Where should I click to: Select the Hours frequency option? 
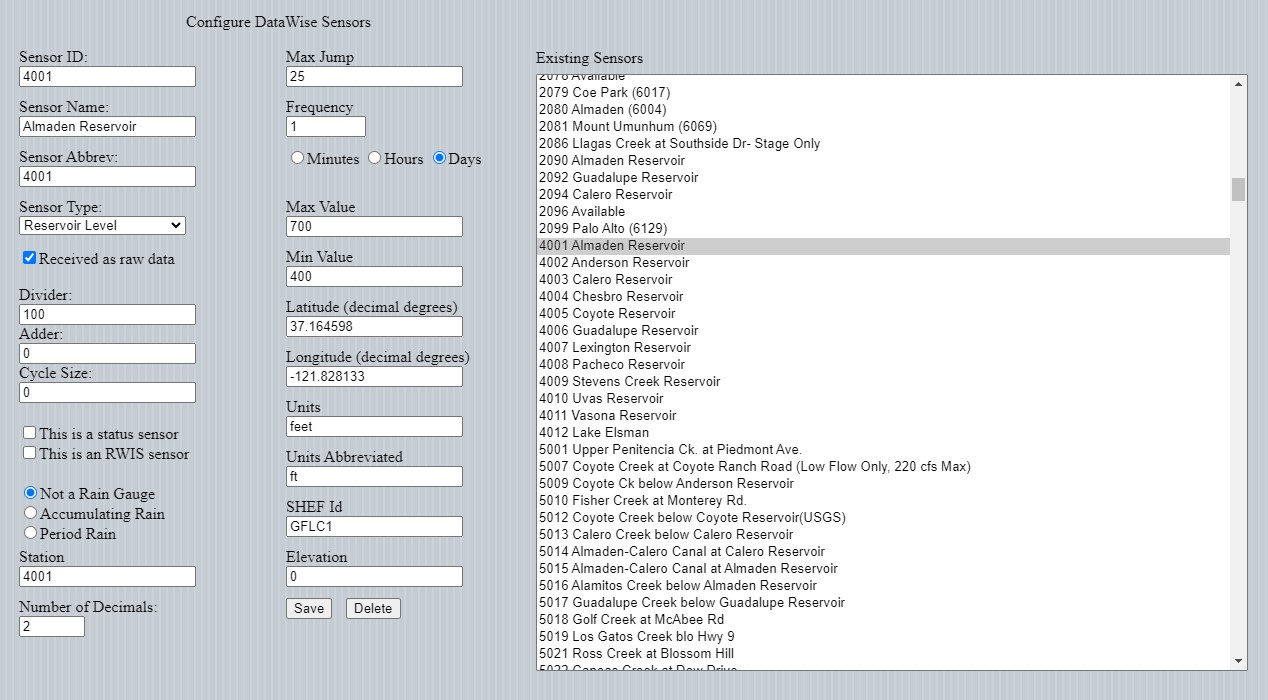tap(374, 158)
